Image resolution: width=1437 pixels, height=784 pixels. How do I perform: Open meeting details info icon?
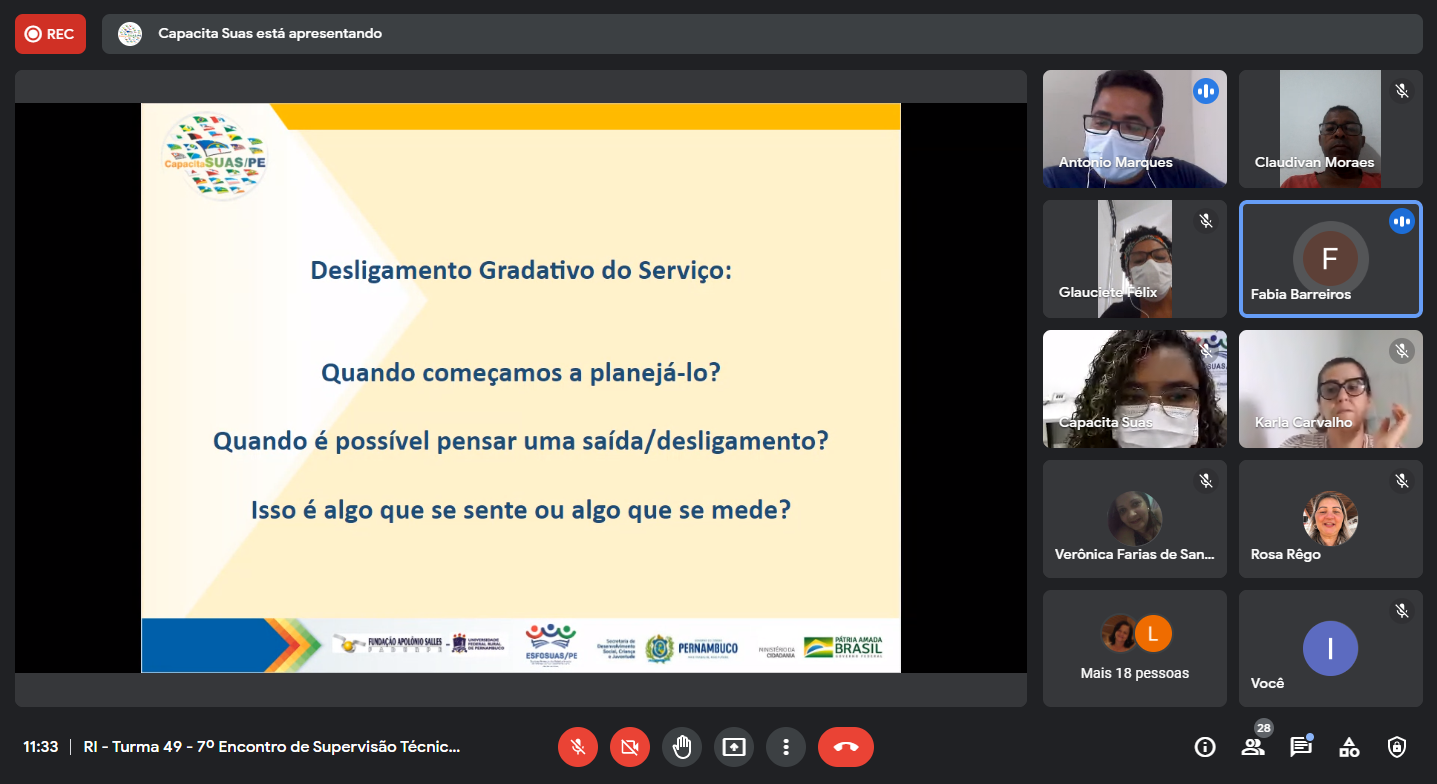coord(1205,747)
